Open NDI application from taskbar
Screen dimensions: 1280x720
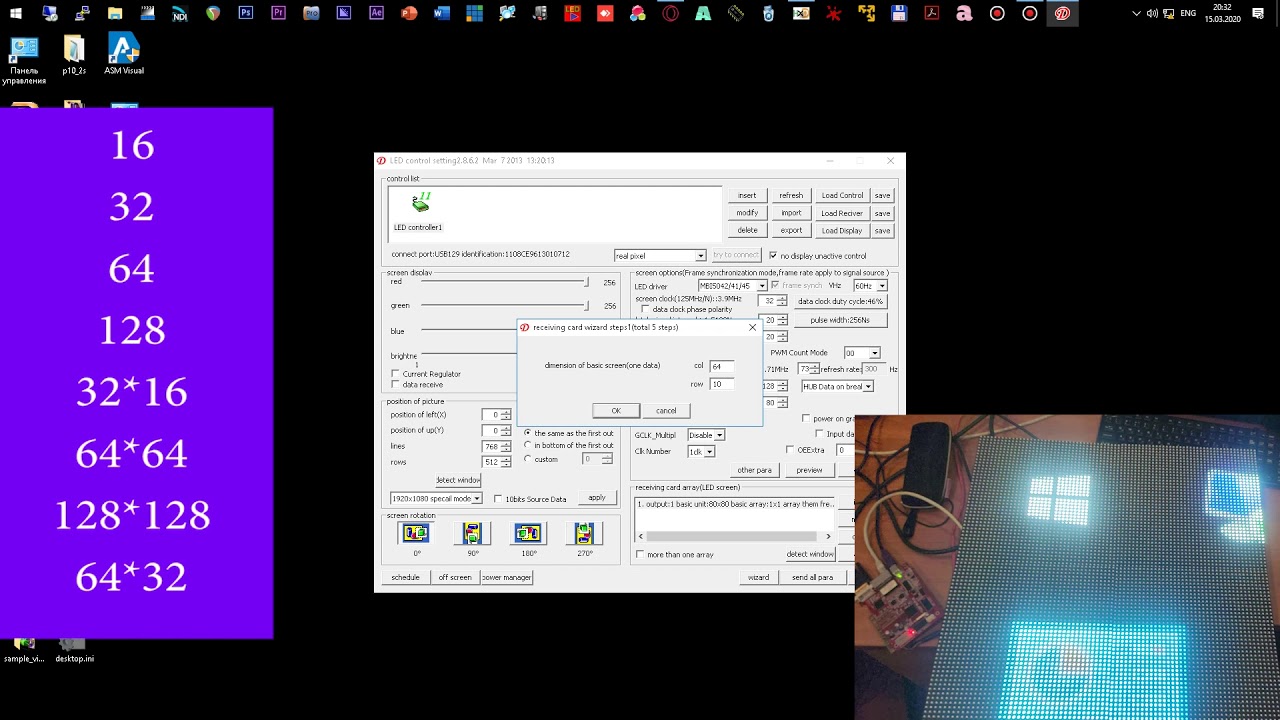[x=180, y=14]
